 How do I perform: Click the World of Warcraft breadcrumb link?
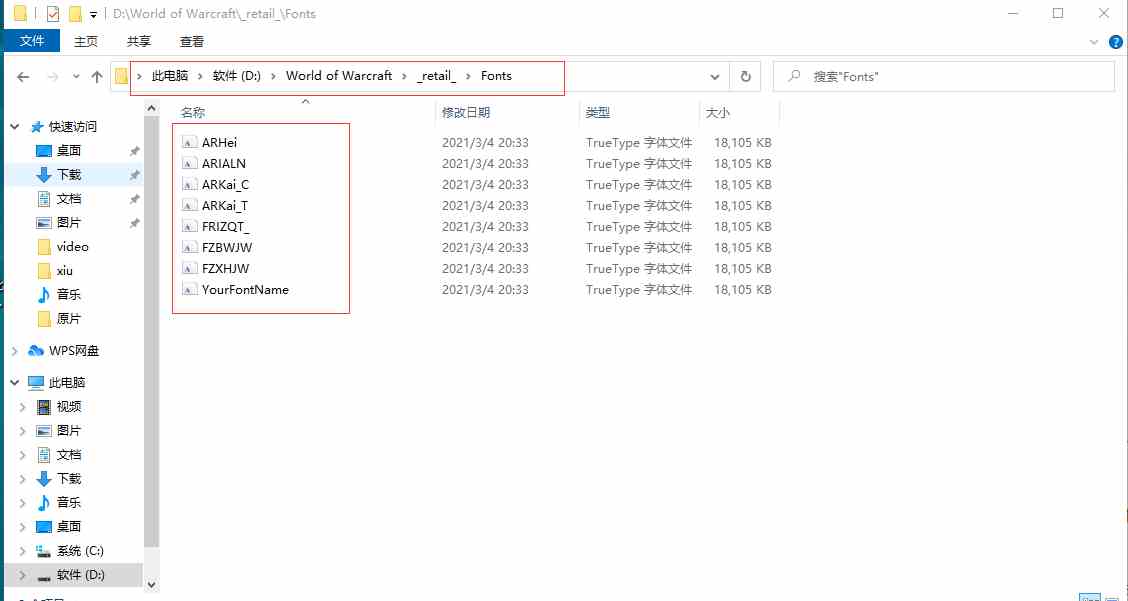[339, 76]
